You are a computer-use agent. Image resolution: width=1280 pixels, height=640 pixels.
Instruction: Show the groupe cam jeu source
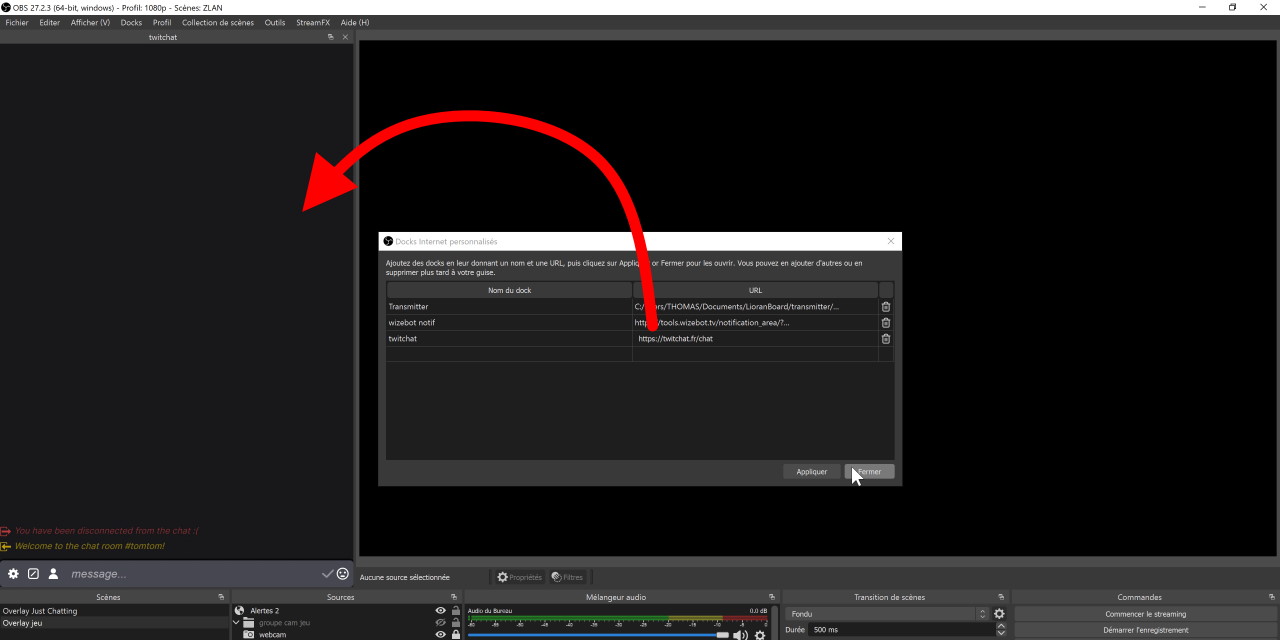[440, 623]
